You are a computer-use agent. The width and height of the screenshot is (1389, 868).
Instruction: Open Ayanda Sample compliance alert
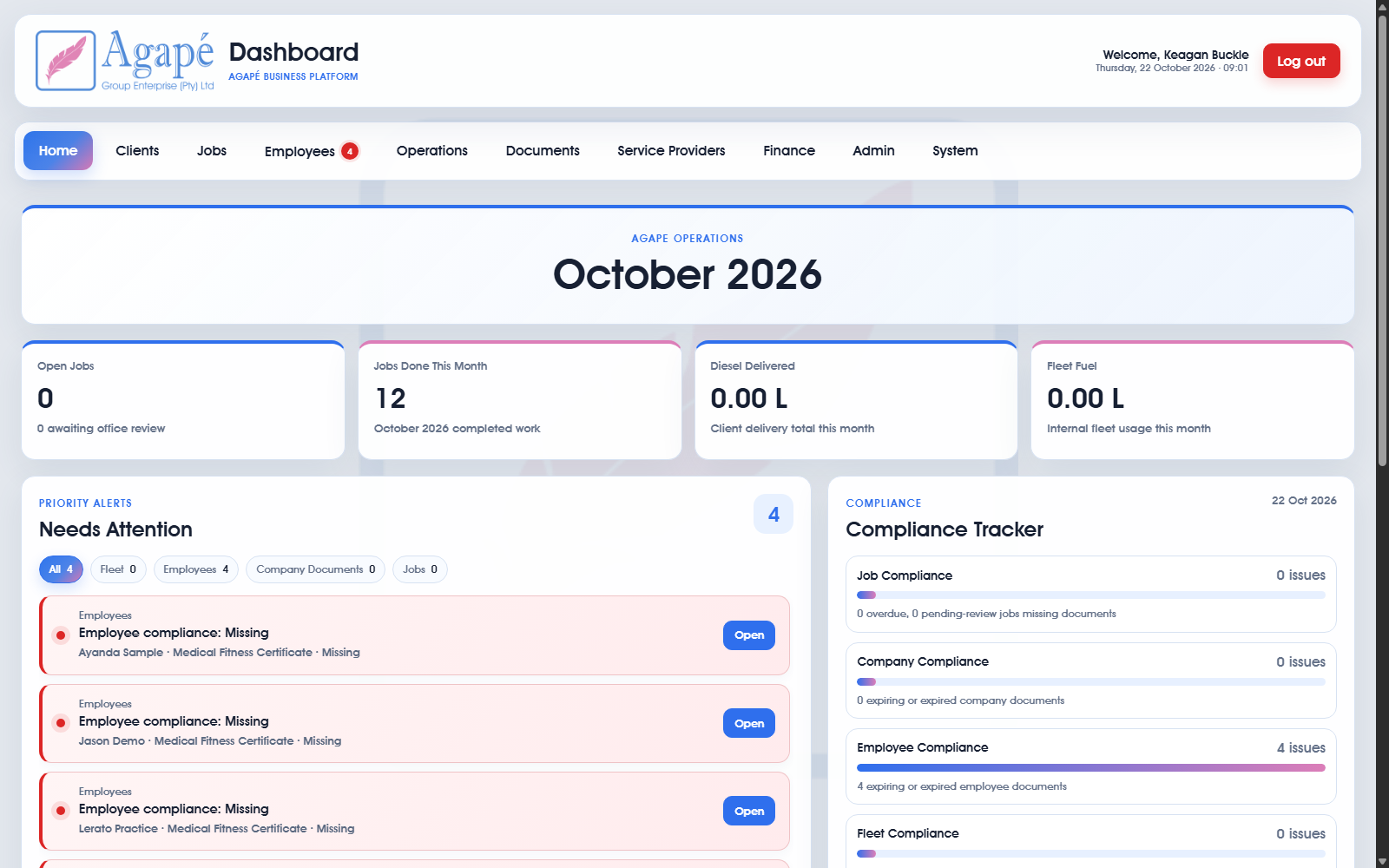click(x=749, y=635)
